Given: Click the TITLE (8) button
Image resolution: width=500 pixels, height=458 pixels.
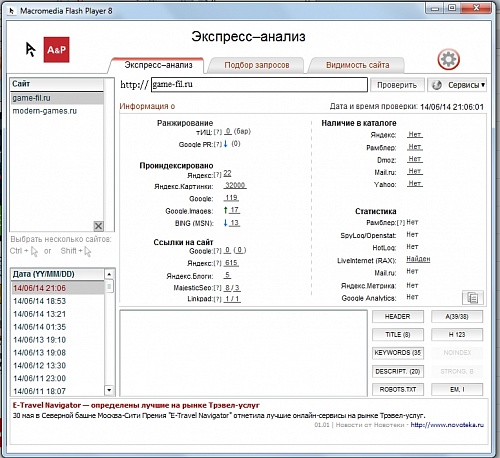Looking at the screenshot, I should tap(398, 335).
